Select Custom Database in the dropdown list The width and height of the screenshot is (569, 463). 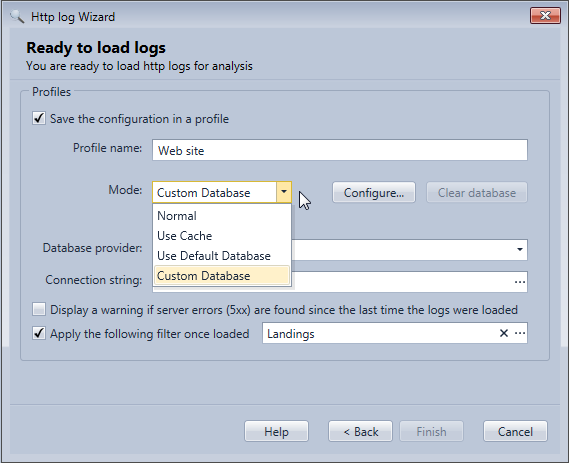[x=222, y=276]
